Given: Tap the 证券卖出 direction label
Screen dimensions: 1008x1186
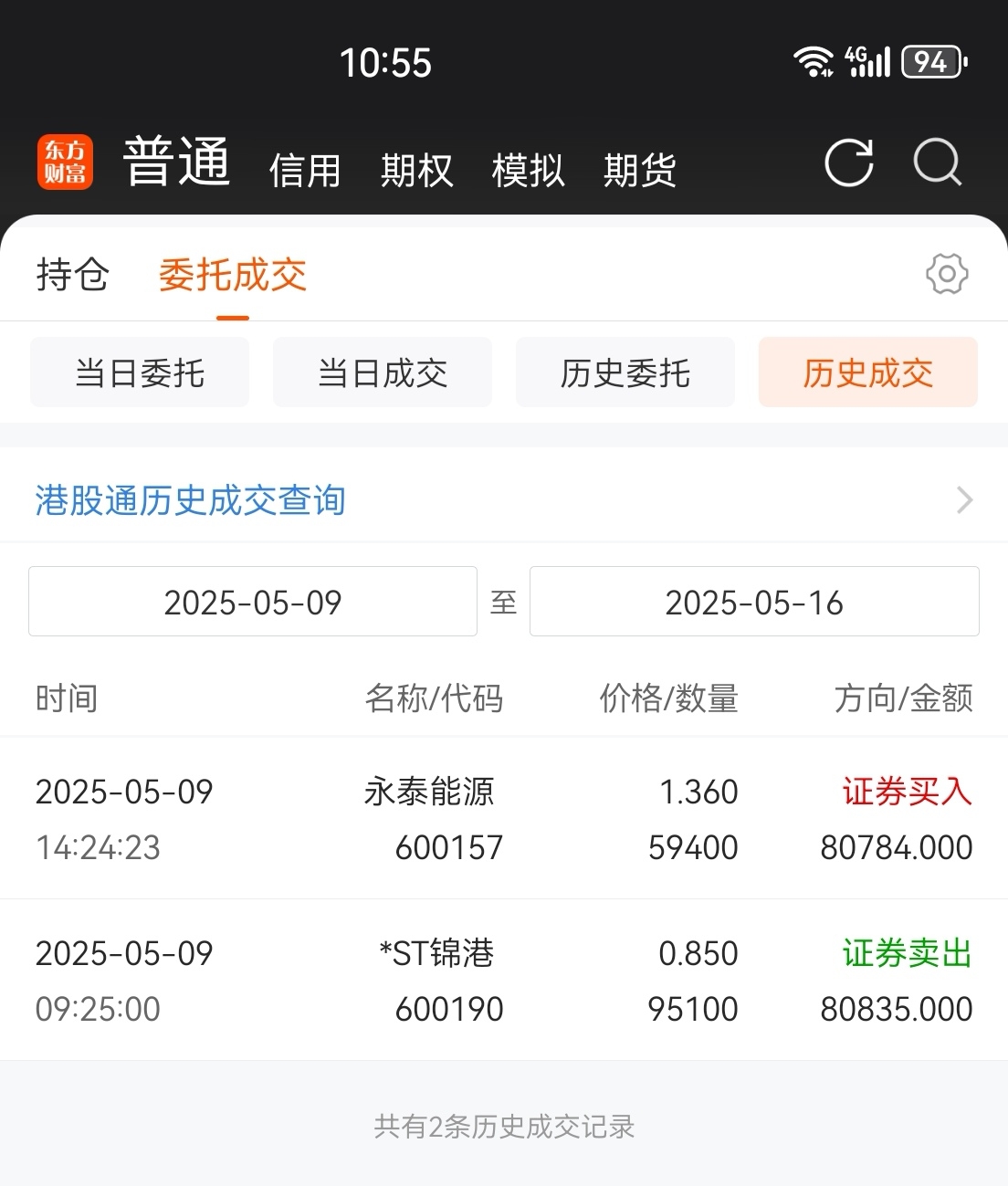Looking at the screenshot, I should [x=908, y=953].
